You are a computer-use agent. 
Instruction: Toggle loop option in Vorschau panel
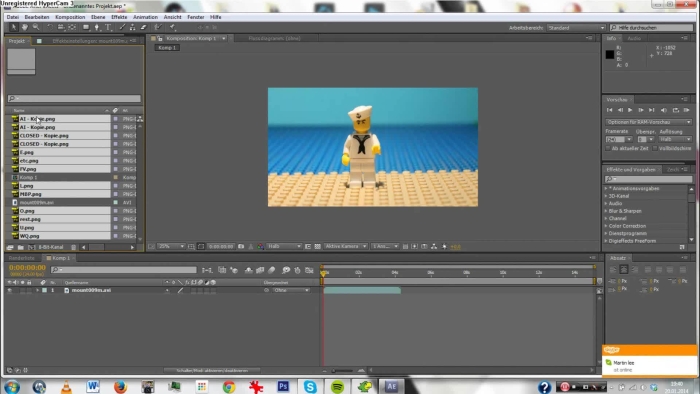tap(675, 110)
